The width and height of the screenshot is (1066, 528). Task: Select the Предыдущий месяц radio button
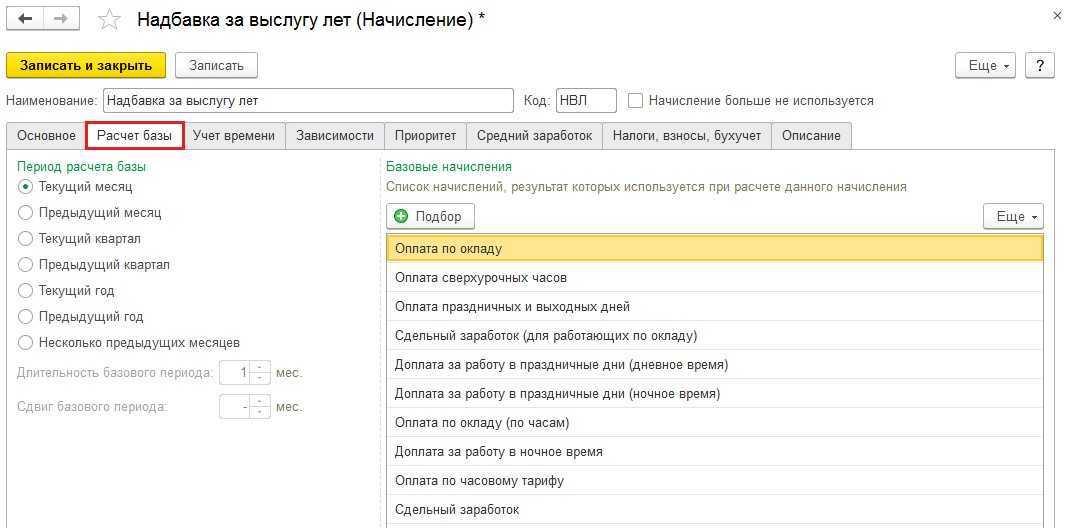point(26,212)
